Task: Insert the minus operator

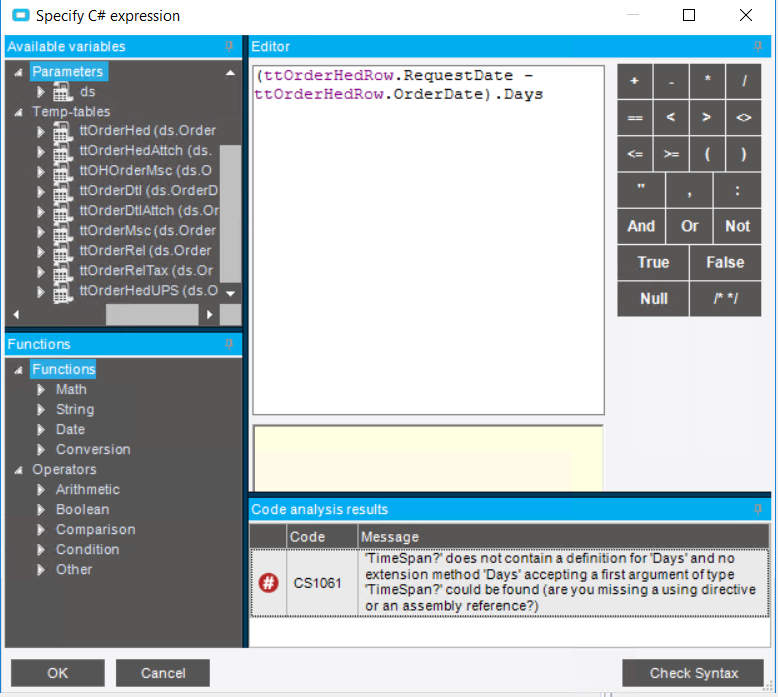Action: click(671, 81)
